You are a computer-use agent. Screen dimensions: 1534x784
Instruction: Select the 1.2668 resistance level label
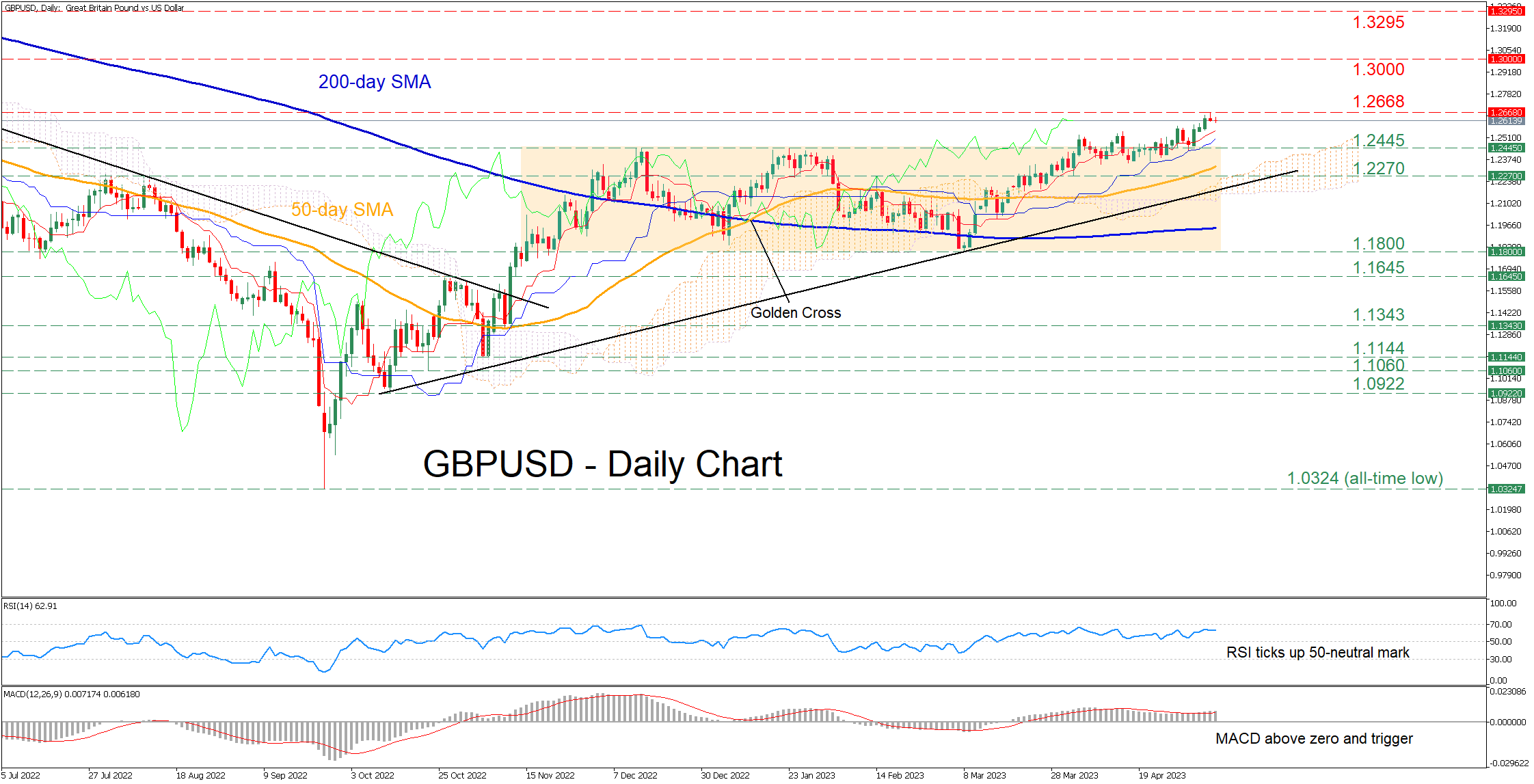point(1378,102)
